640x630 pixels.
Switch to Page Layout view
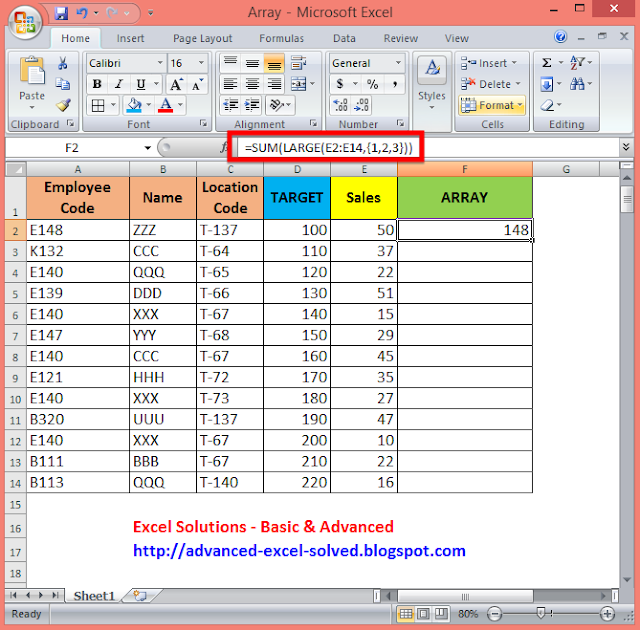point(423,614)
